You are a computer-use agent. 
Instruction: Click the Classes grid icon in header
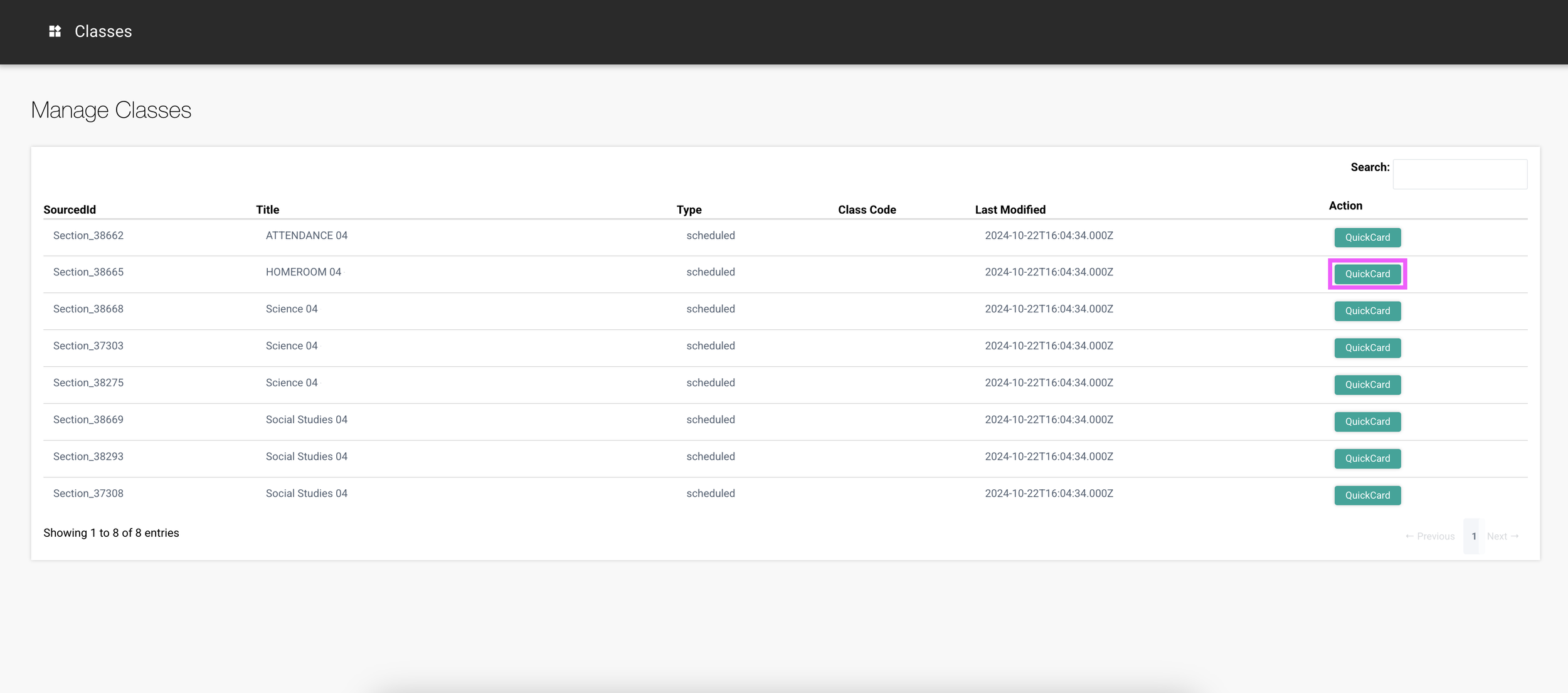55,31
